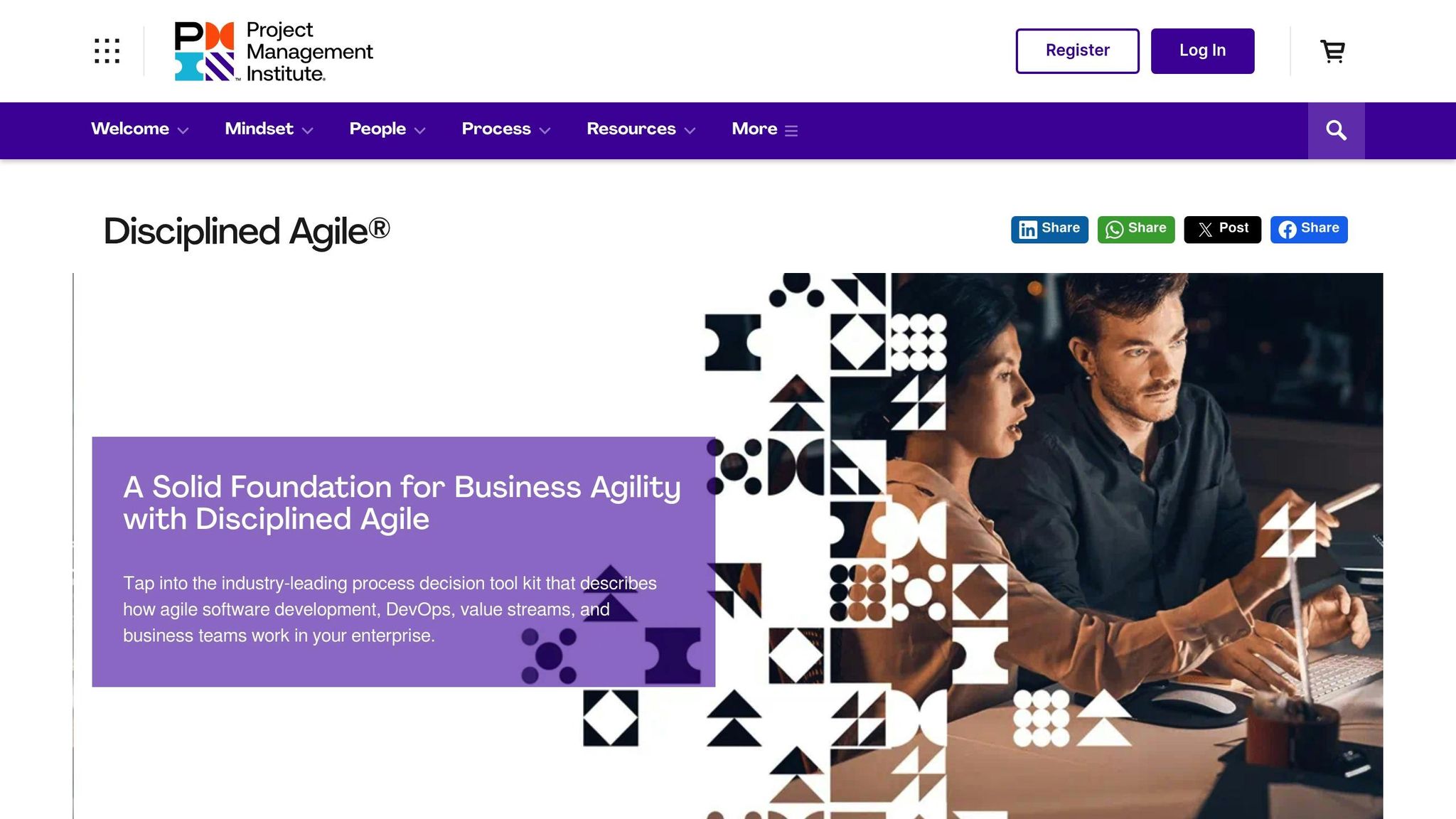Open the app grid menu icon
Viewport: 1456px width, 819px height.
tap(107, 51)
